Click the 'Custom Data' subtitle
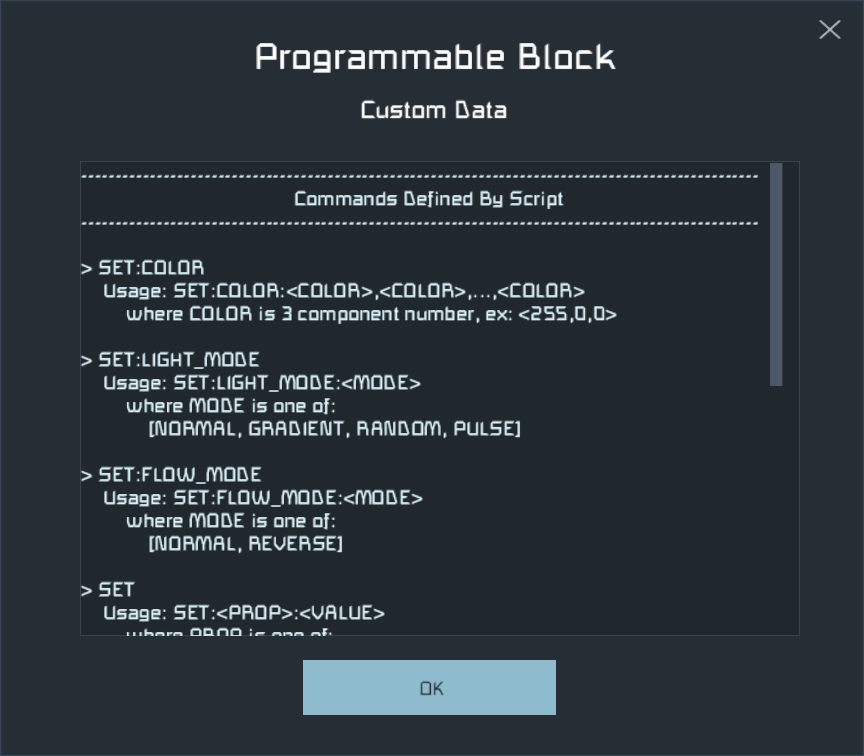This screenshot has height=756, width=864. [434, 110]
